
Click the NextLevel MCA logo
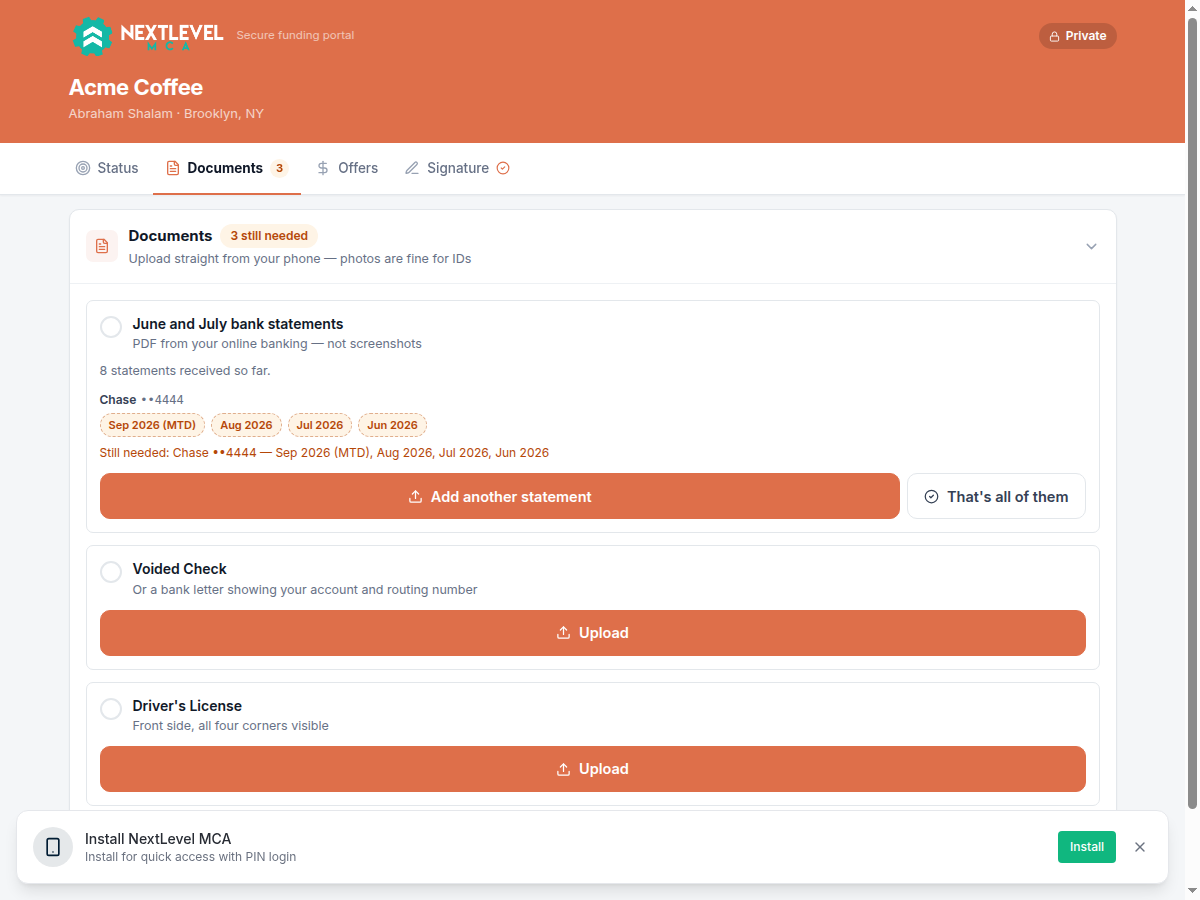[x=148, y=36]
